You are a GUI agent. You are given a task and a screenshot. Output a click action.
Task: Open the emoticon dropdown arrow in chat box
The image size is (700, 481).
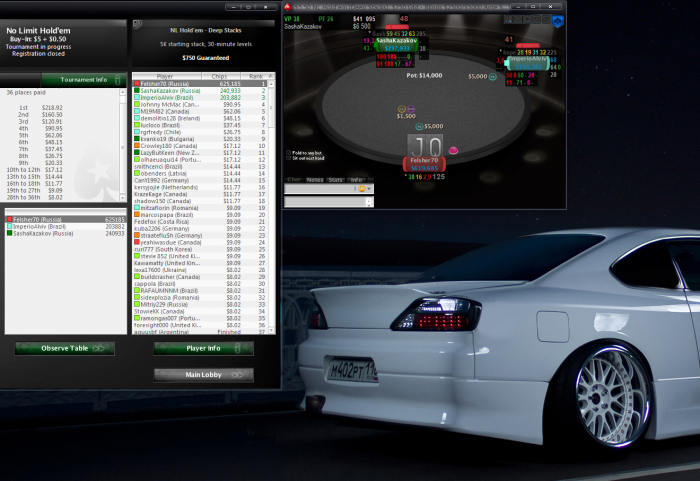(369, 189)
